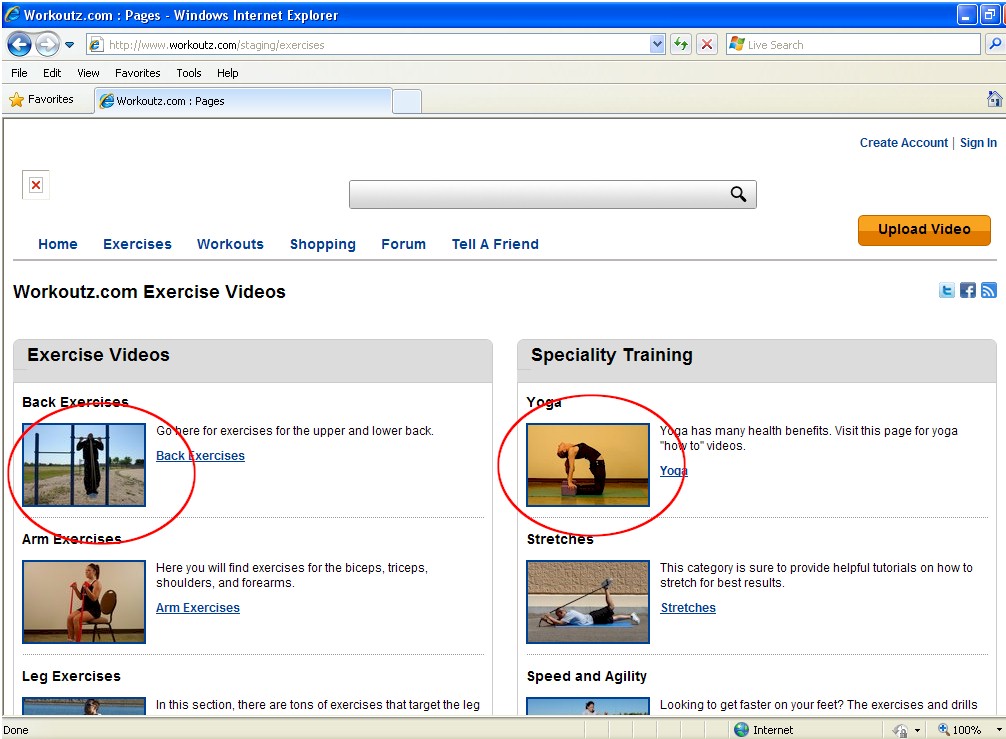The width and height of the screenshot is (1006, 739).
Task: Expand the zoom level dropdown arrow
Action: tap(999, 730)
